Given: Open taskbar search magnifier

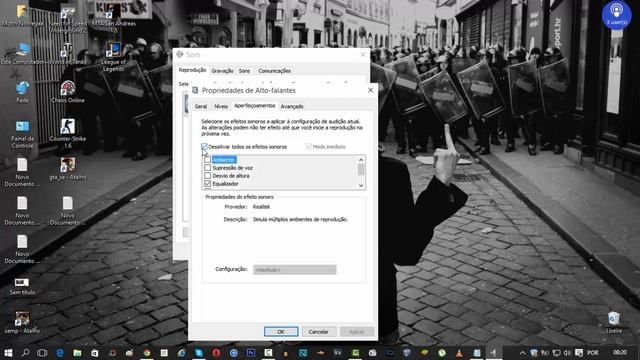Looking at the screenshot, I should (25, 353).
